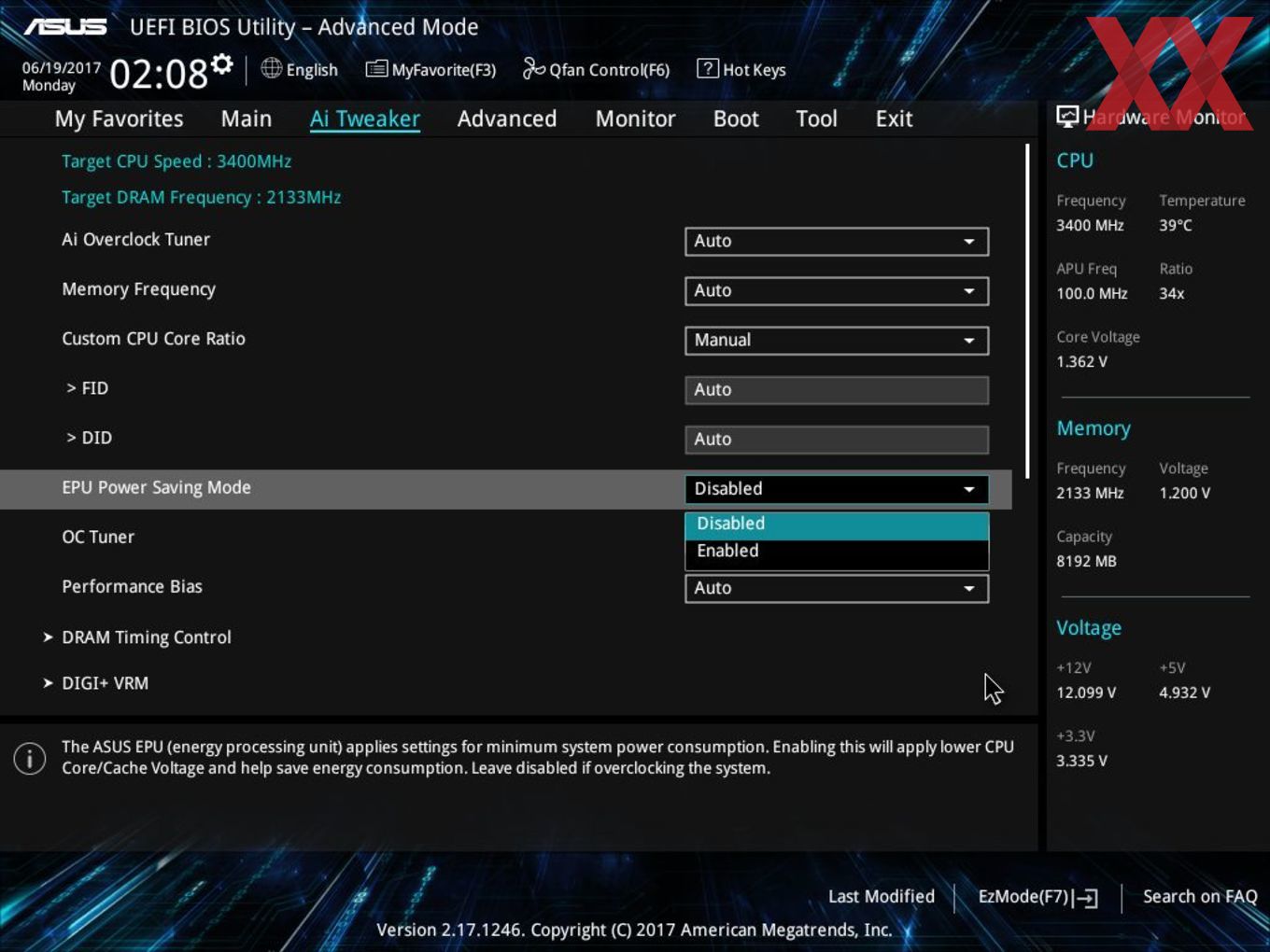Choose Disabled in the EPU dropdown list

coord(837,525)
